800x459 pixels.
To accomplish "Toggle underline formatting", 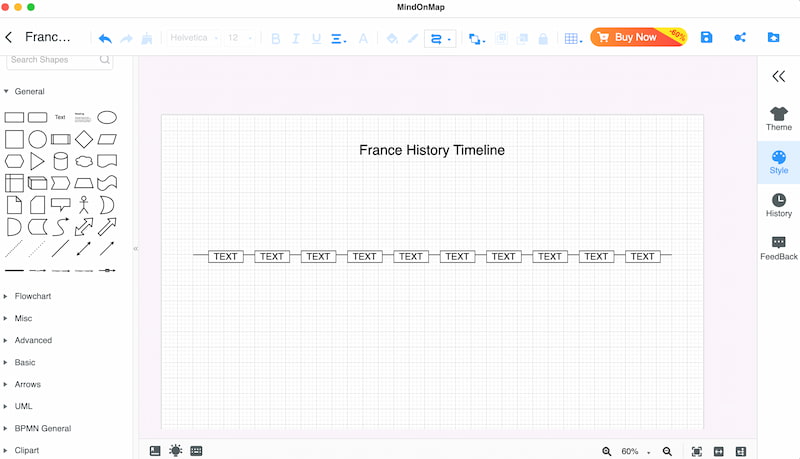I will [x=316, y=38].
